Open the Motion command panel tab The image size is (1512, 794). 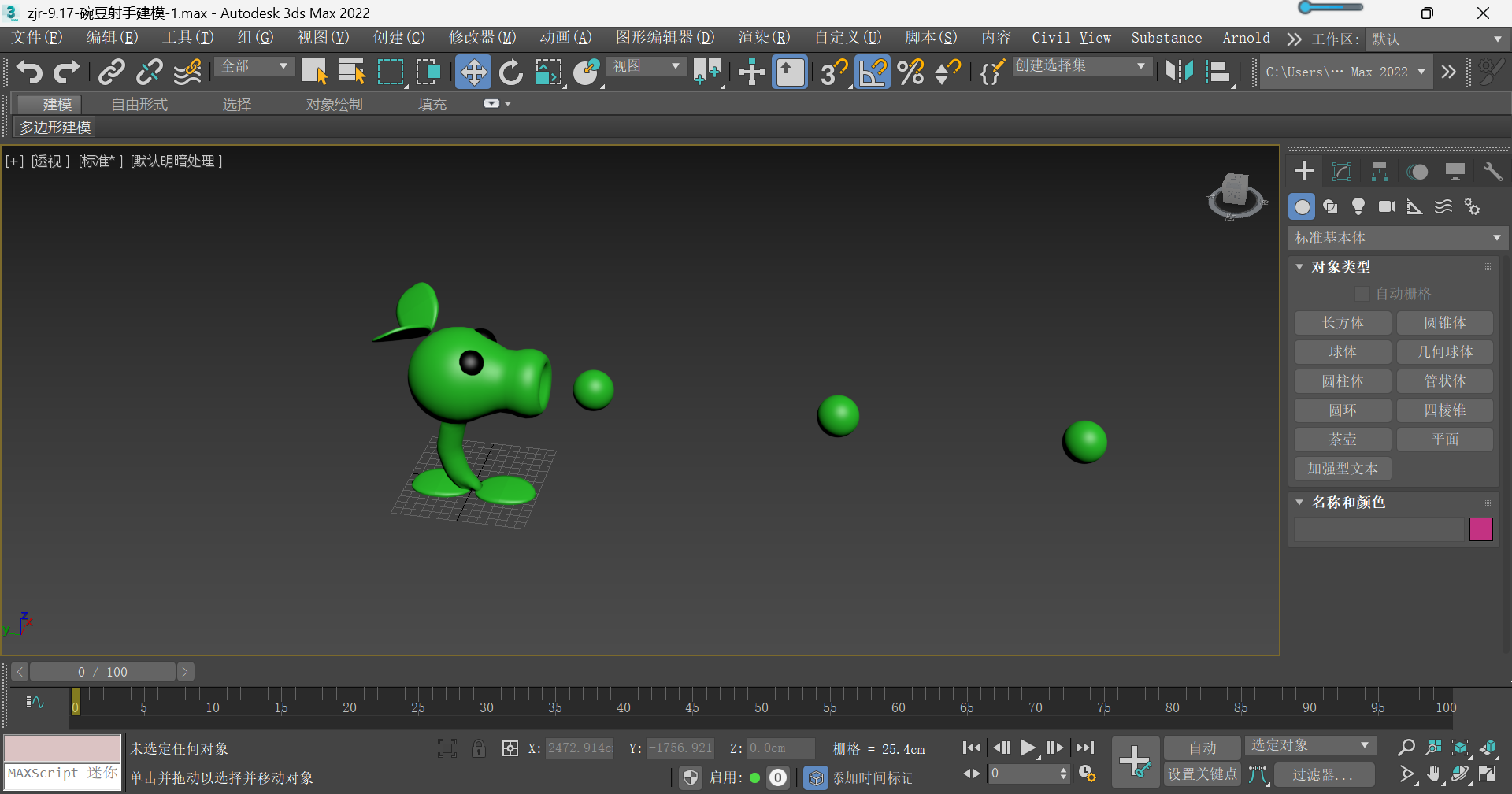point(1417,171)
